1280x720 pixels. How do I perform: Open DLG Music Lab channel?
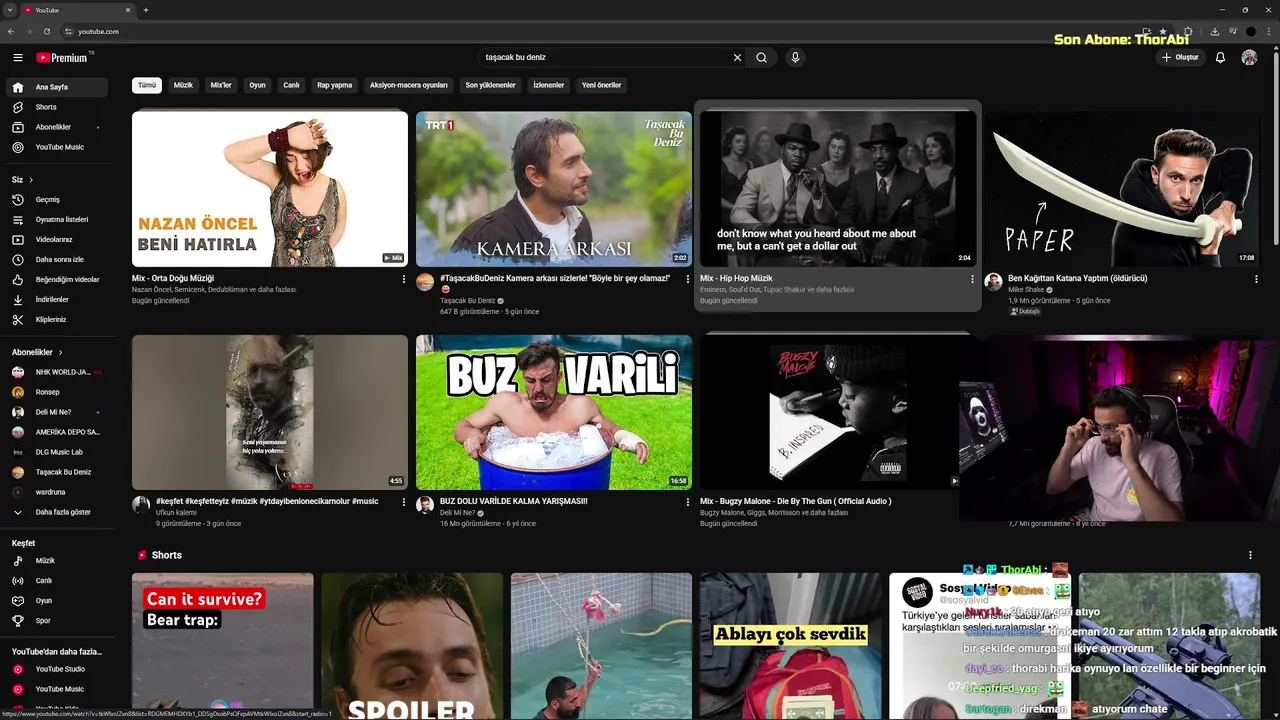coord(59,452)
